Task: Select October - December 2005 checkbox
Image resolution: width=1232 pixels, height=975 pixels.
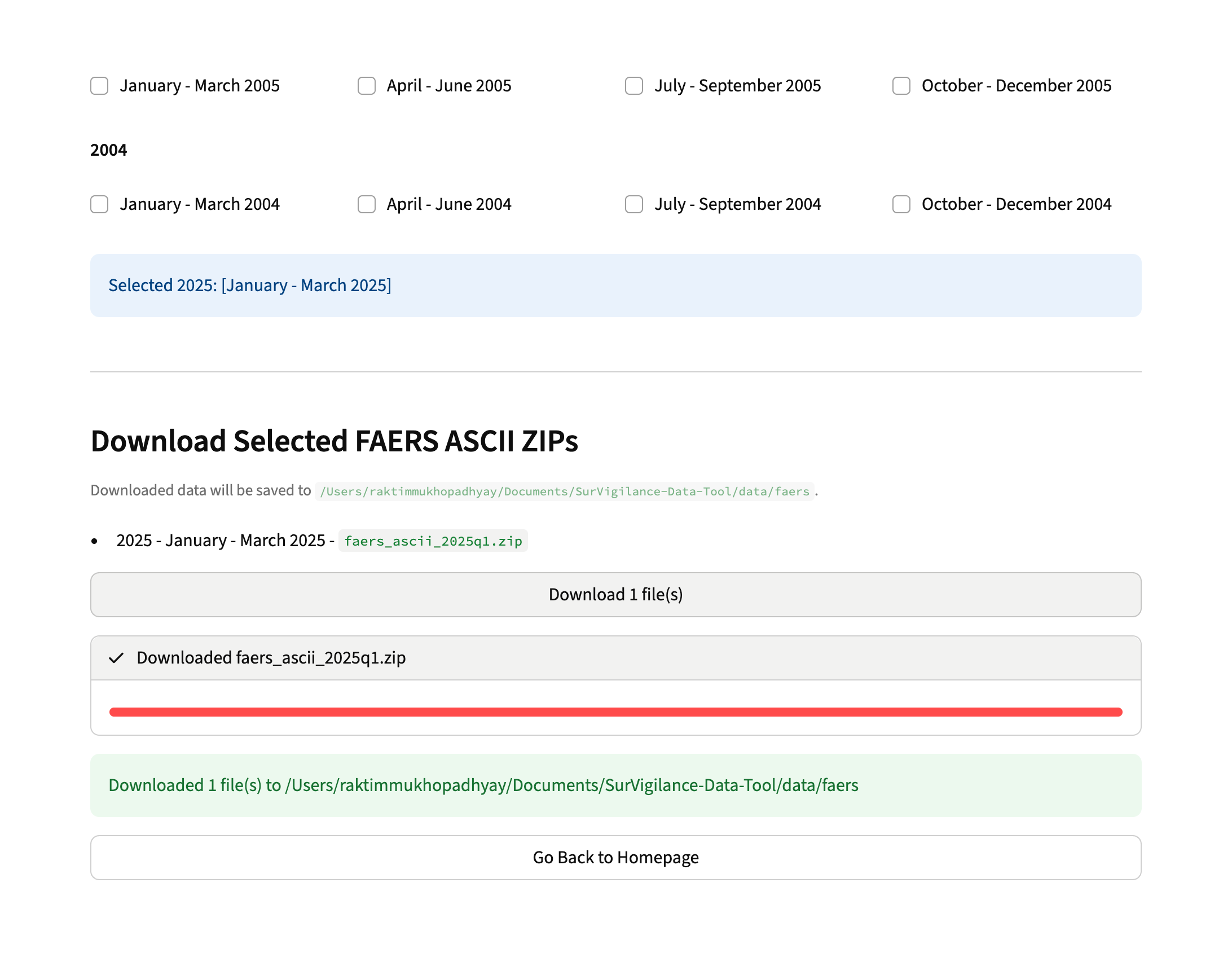Action: click(x=901, y=86)
